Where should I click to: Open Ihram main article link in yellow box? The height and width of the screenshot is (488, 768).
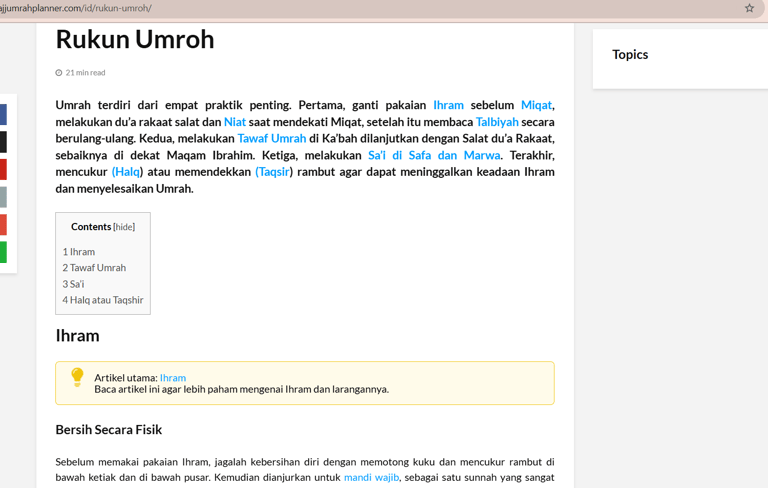173,378
